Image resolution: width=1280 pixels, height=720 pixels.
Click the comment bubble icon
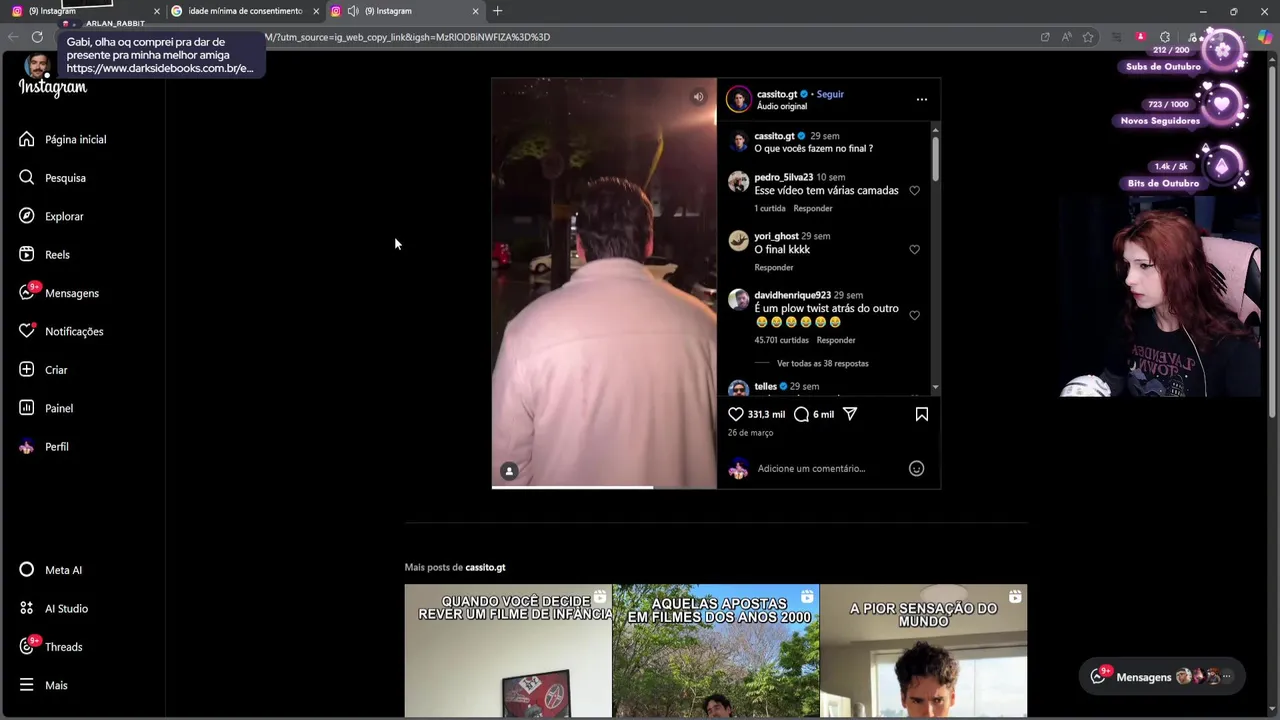[x=801, y=414]
